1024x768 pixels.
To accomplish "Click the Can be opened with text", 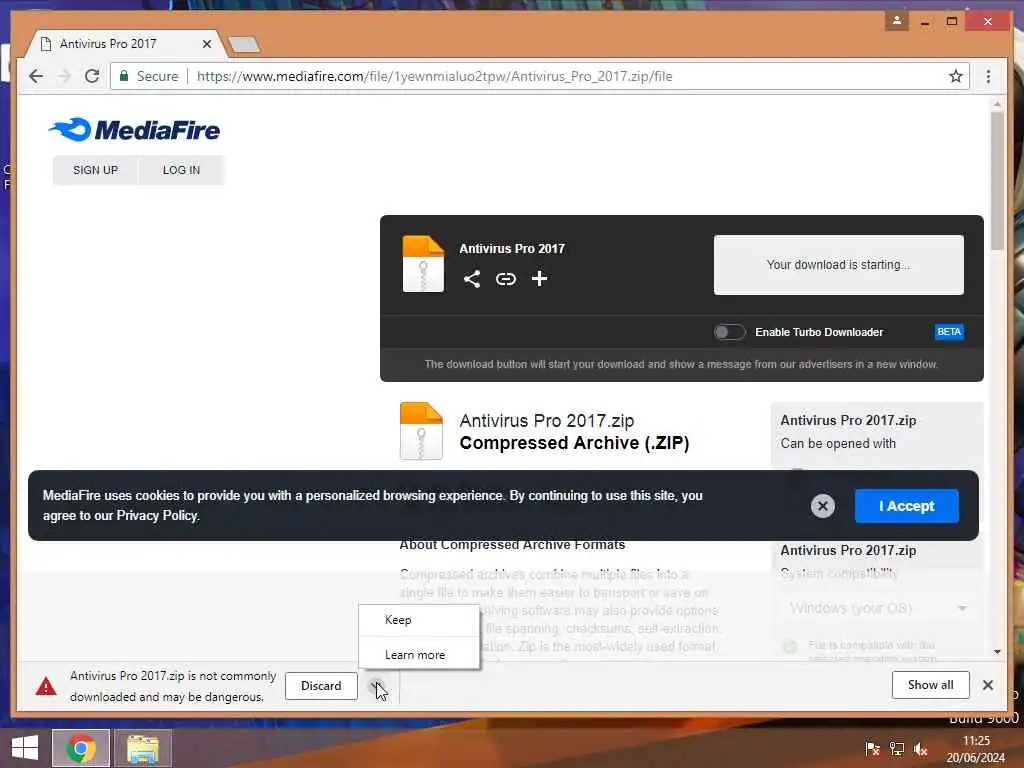I will point(838,443).
